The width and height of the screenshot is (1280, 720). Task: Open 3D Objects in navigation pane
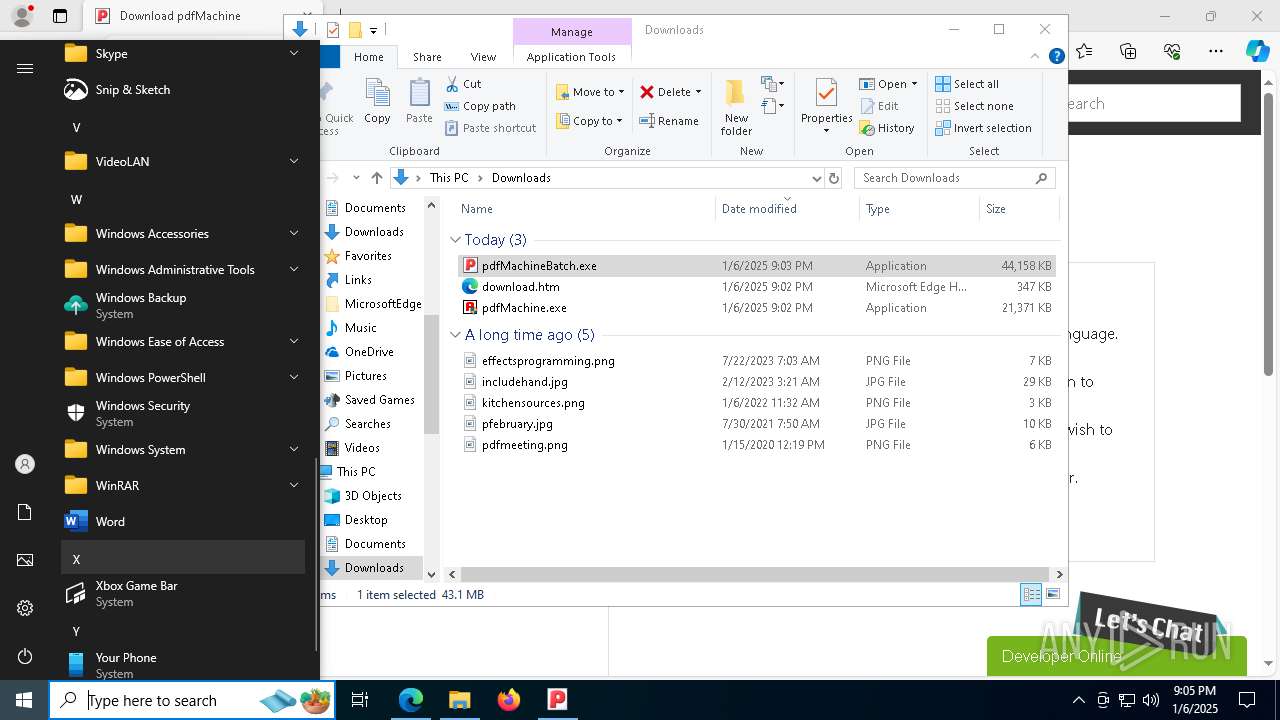[x=372, y=496]
